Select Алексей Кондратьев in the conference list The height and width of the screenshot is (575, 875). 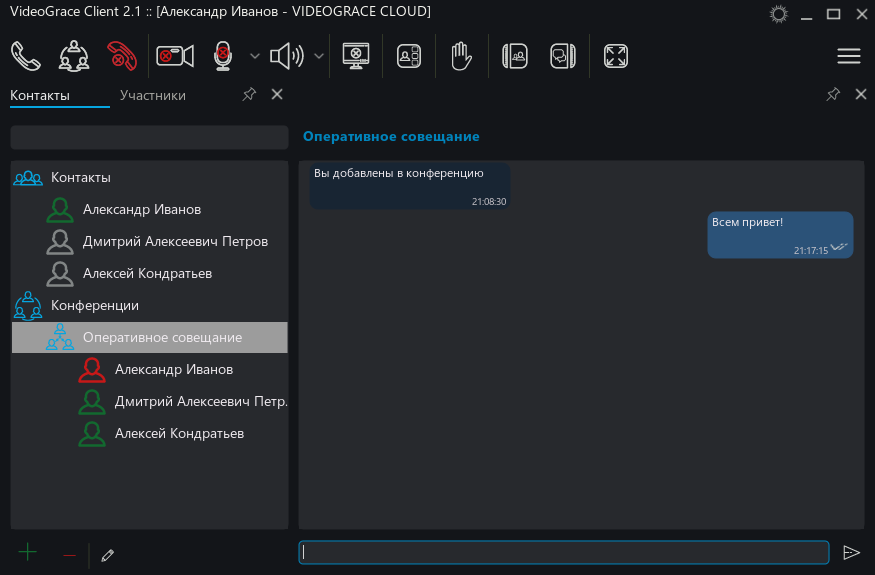(x=150, y=434)
